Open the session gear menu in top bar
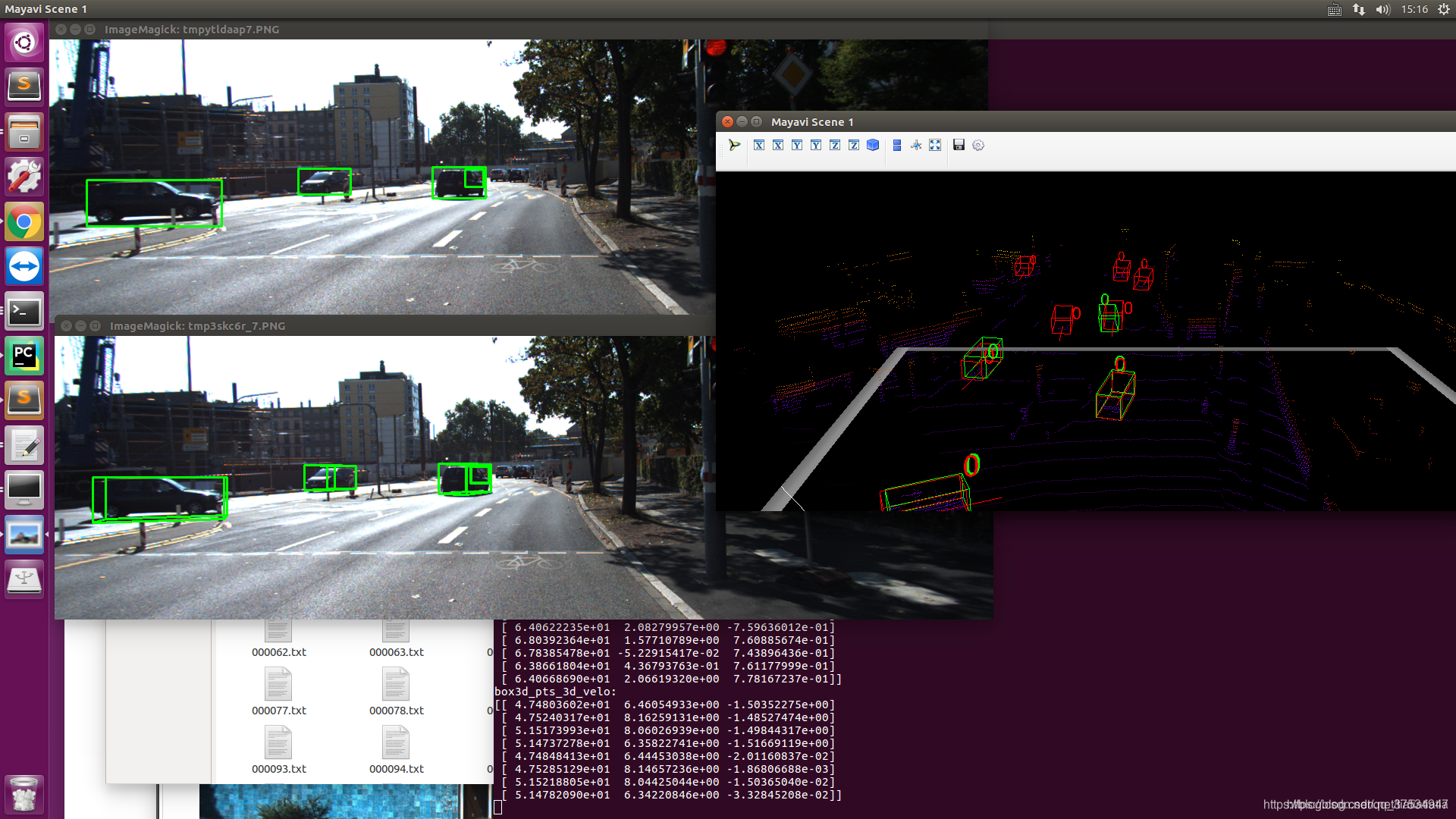The height and width of the screenshot is (819, 1456). (1443, 9)
